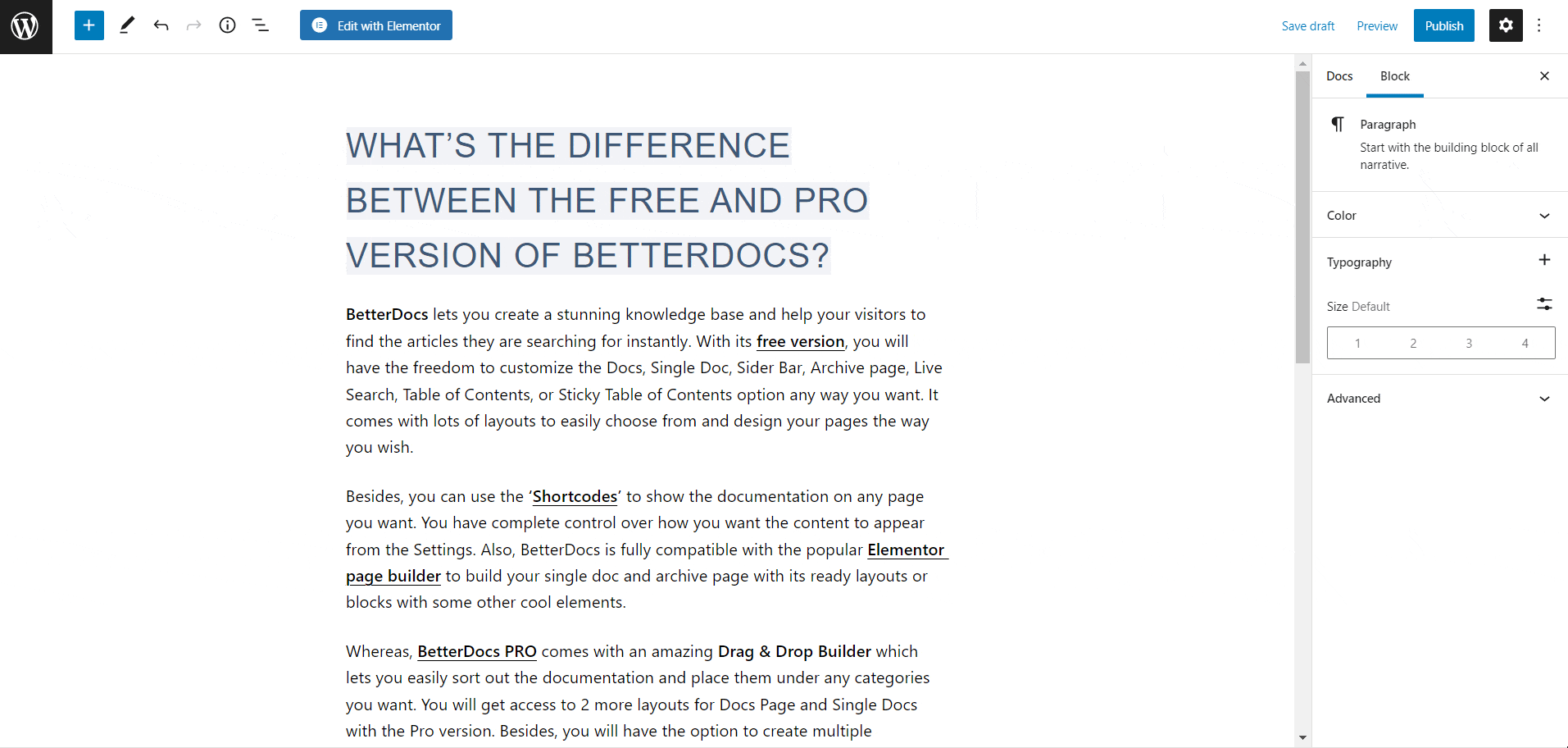
Task: Undo the last change
Action: click(x=161, y=25)
